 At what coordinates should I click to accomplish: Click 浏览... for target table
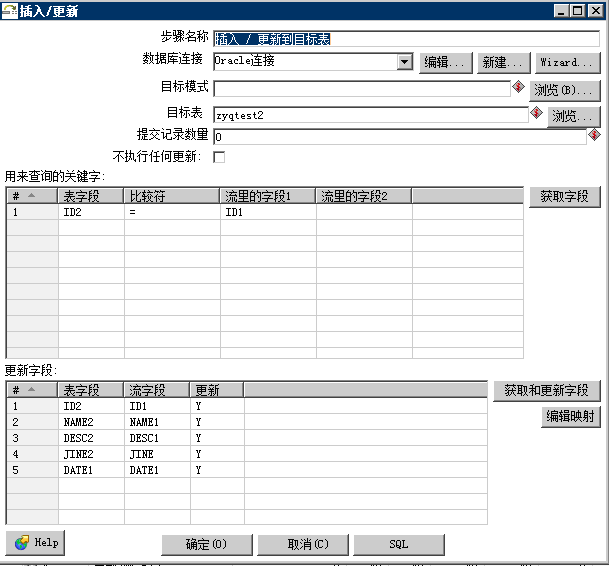click(x=574, y=116)
